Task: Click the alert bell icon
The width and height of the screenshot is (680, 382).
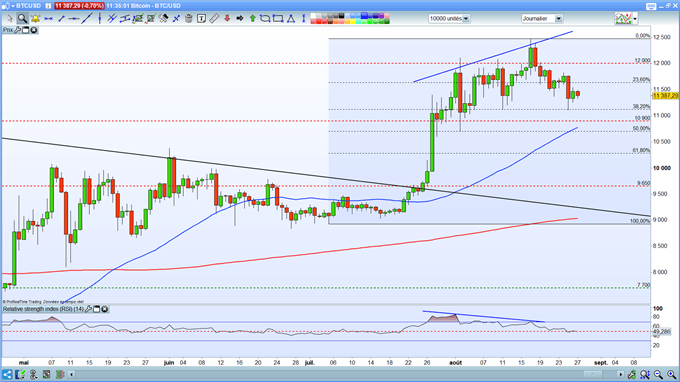Action: point(35,18)
